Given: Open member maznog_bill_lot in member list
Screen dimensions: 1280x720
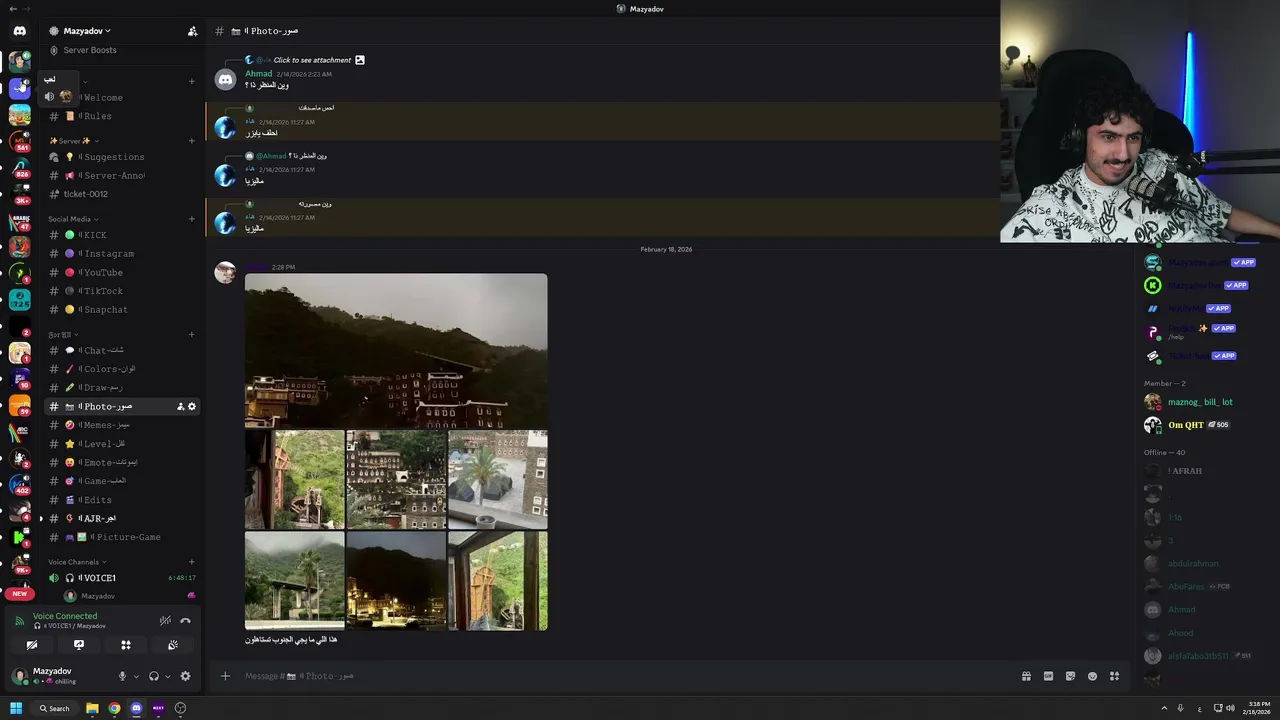Looking at the screenshot, I should pos(1200,402).
